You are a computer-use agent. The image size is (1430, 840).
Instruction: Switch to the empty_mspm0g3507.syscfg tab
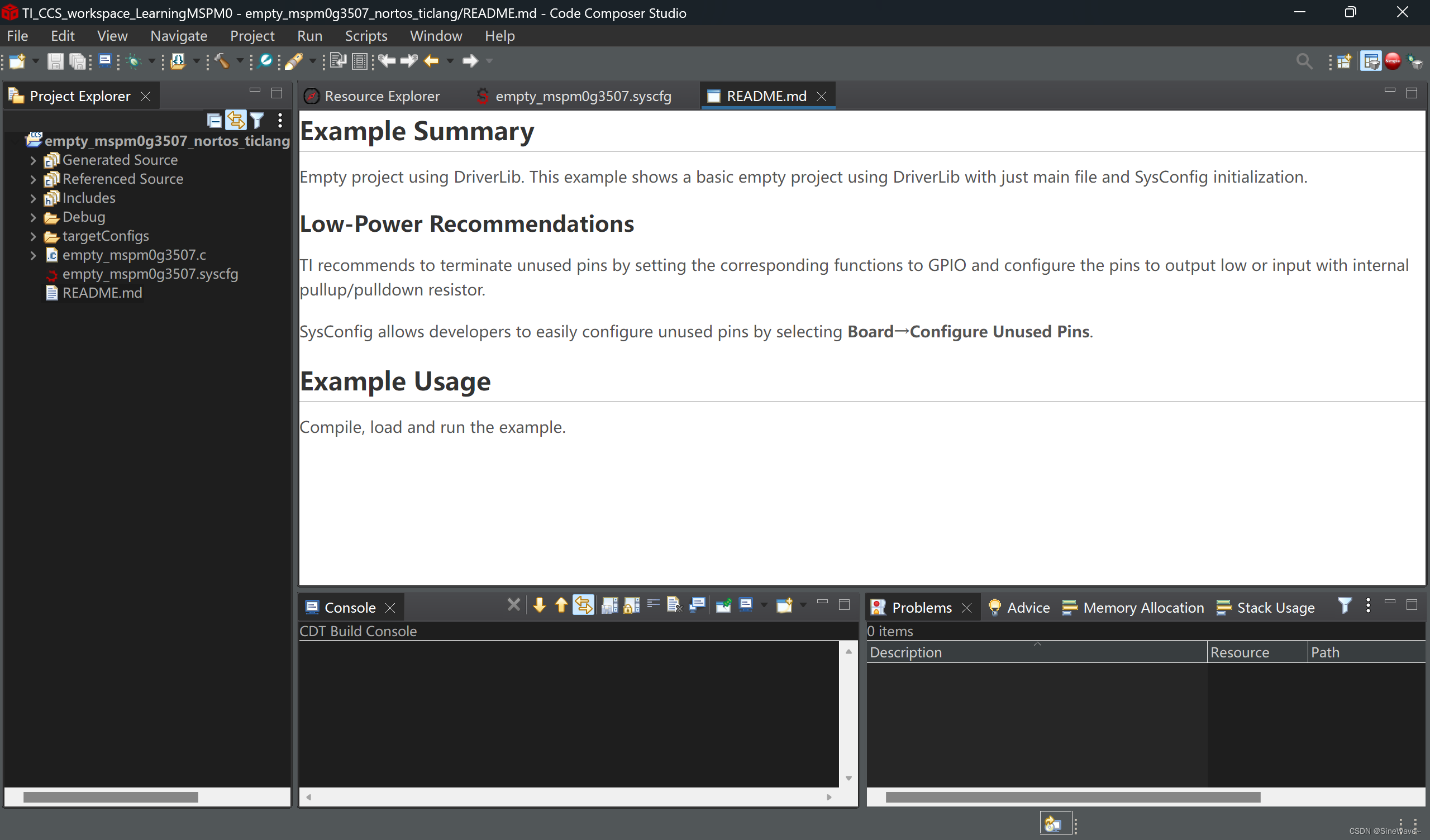tap(582, 97)
